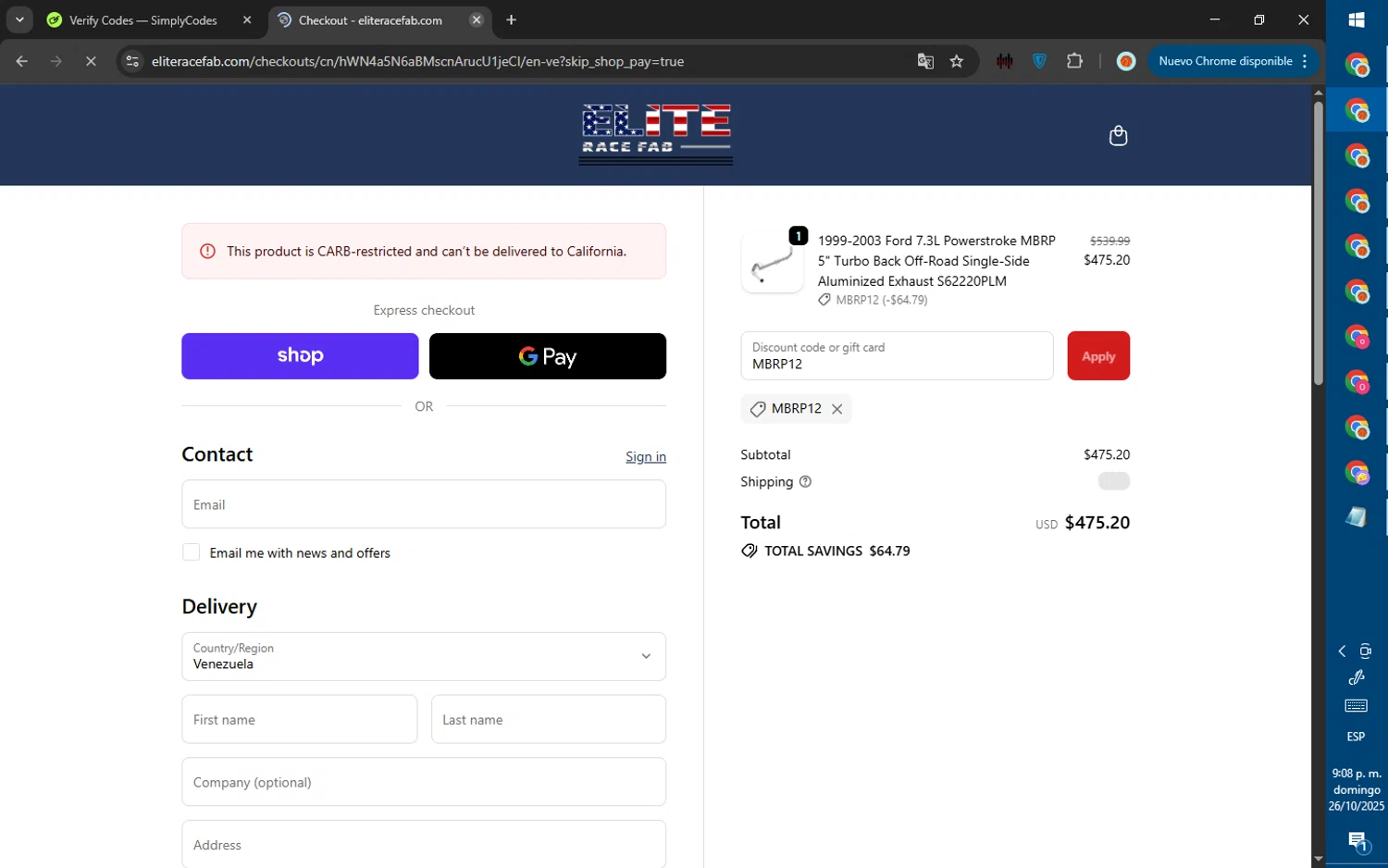The width and height of the screenshot is (1388, 868).
Task: Bookmark this page with the star icon
Action: (957, 61)
